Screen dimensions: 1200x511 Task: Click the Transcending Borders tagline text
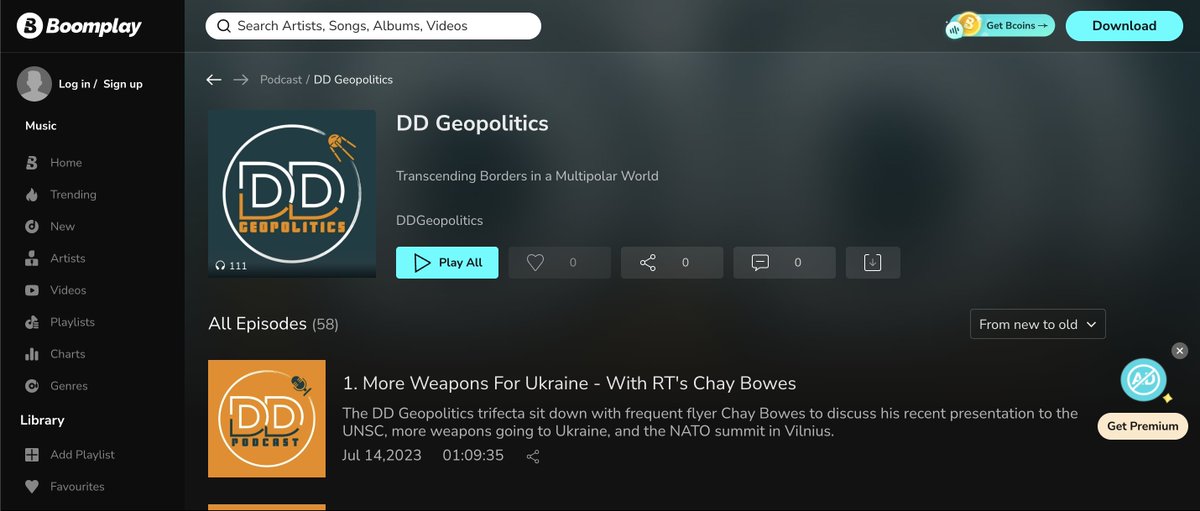click(x=527, y=176)
